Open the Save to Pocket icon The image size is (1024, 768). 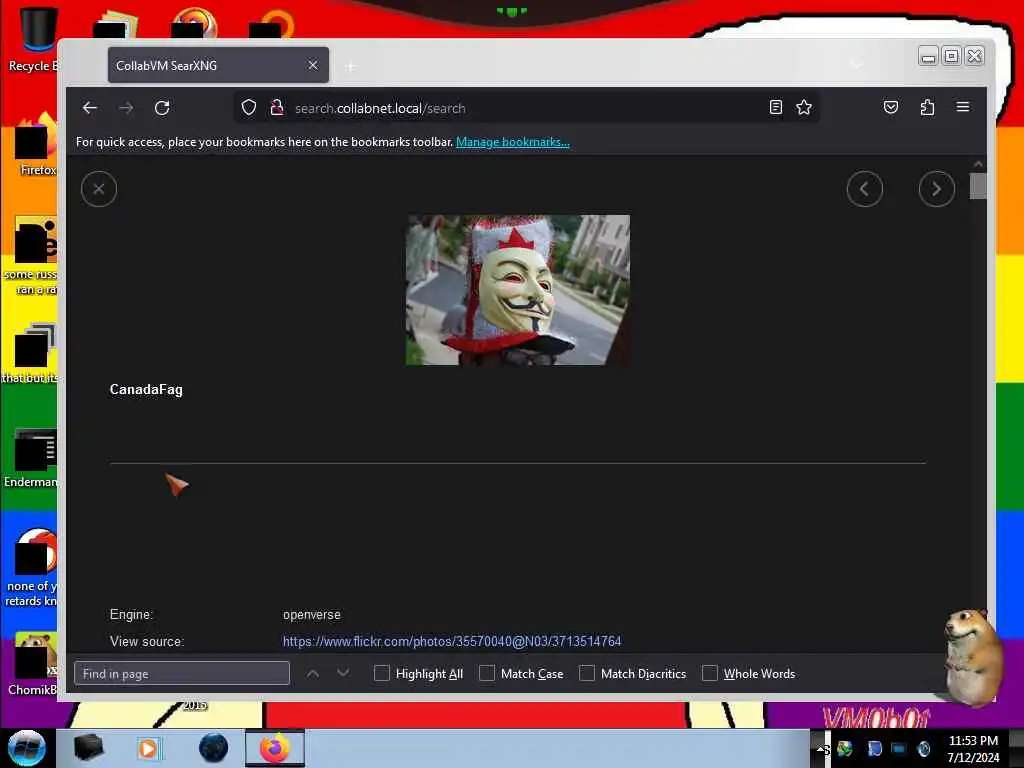coord(891,107)
